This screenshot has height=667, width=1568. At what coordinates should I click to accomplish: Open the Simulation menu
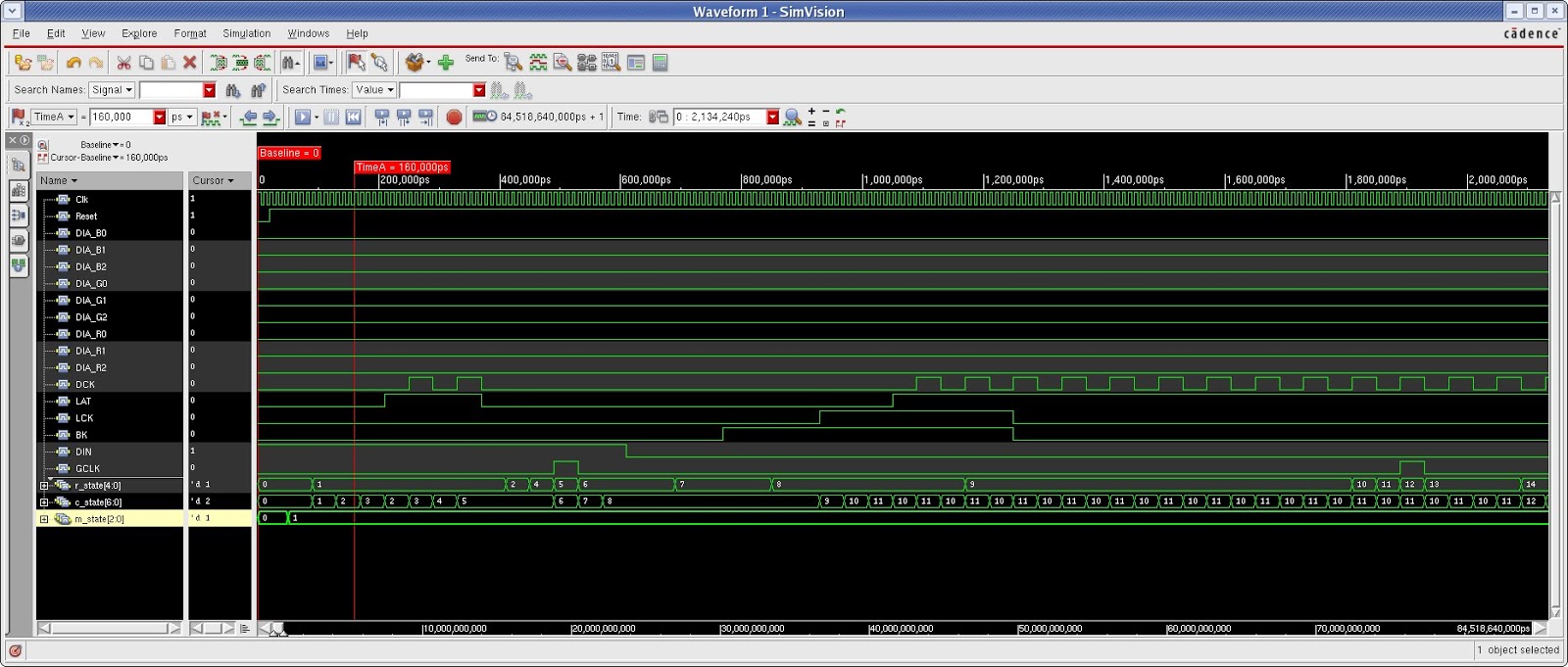point(246,33)
